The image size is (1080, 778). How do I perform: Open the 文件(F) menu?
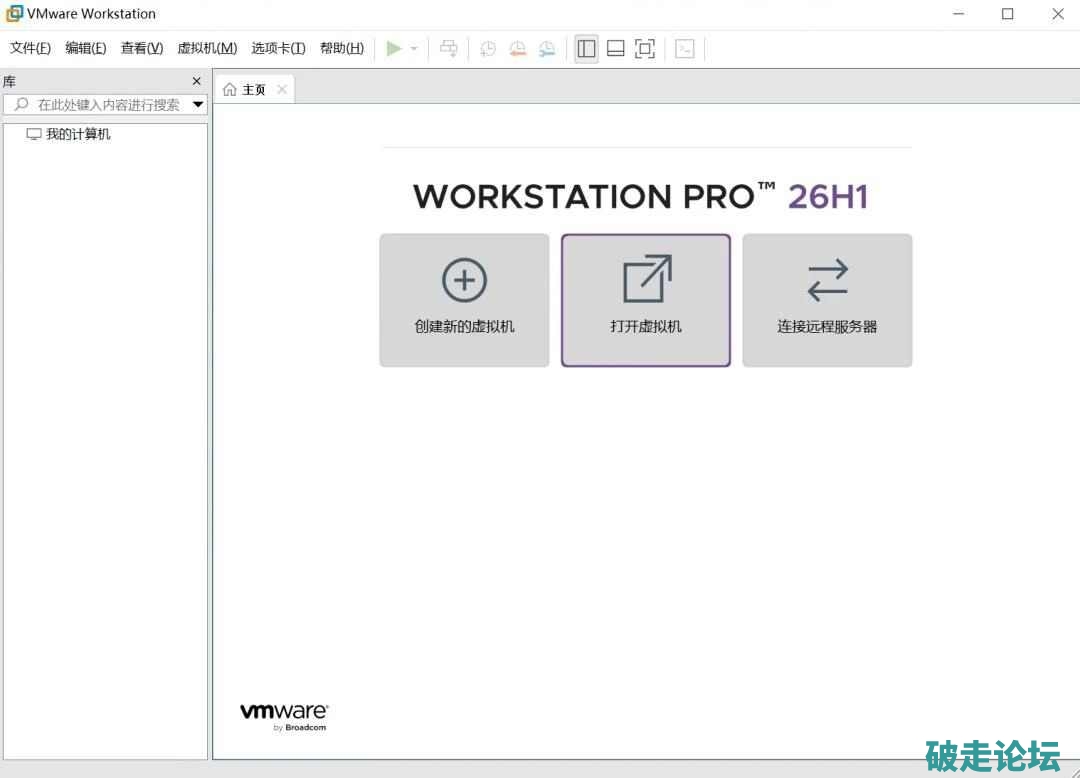click(x=30, y=48)
